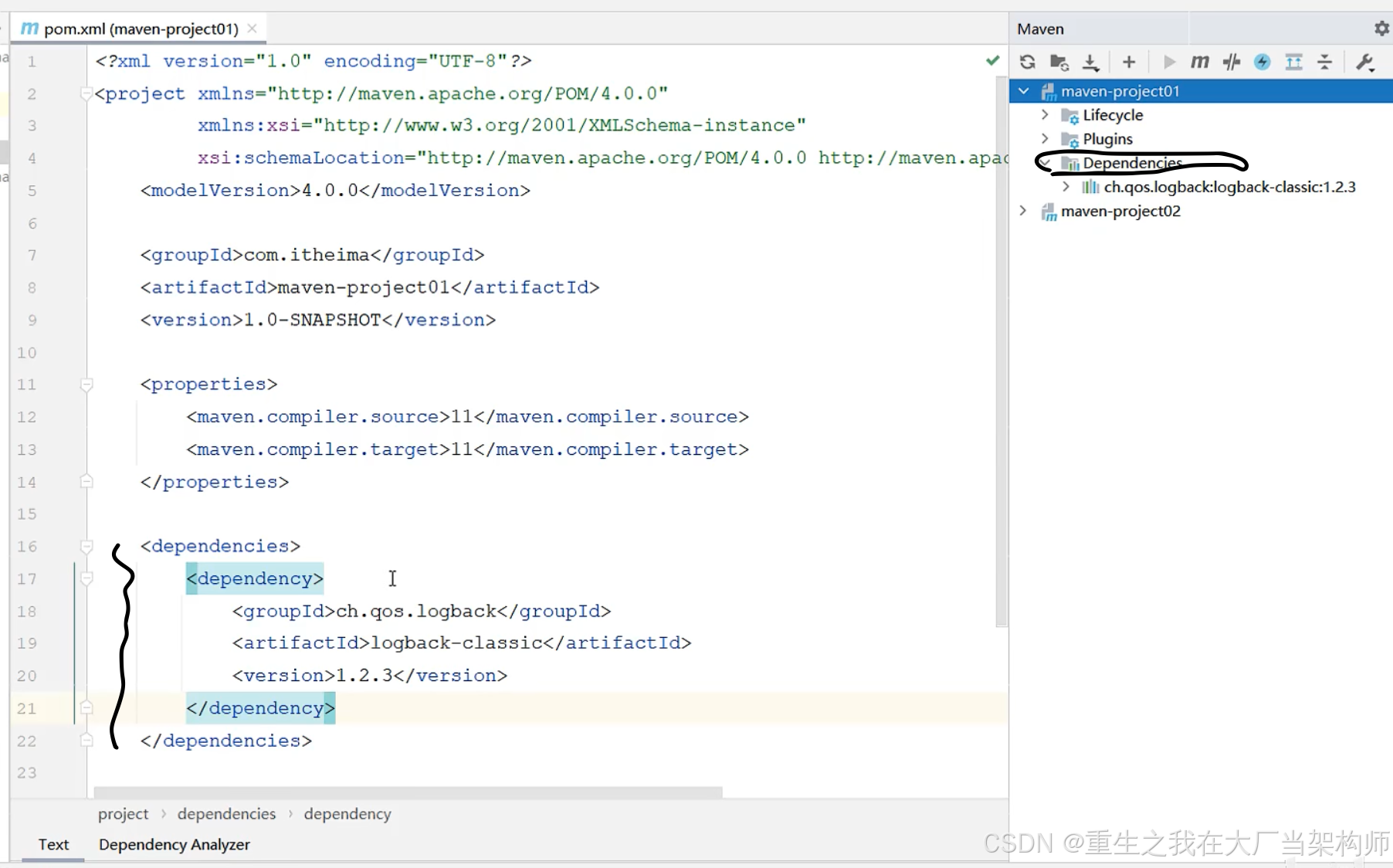Image resolution: width=1393 pixels, height=868 pixels.
Task: Collapse all items in the Maven panel
Action: [1325, 62]
